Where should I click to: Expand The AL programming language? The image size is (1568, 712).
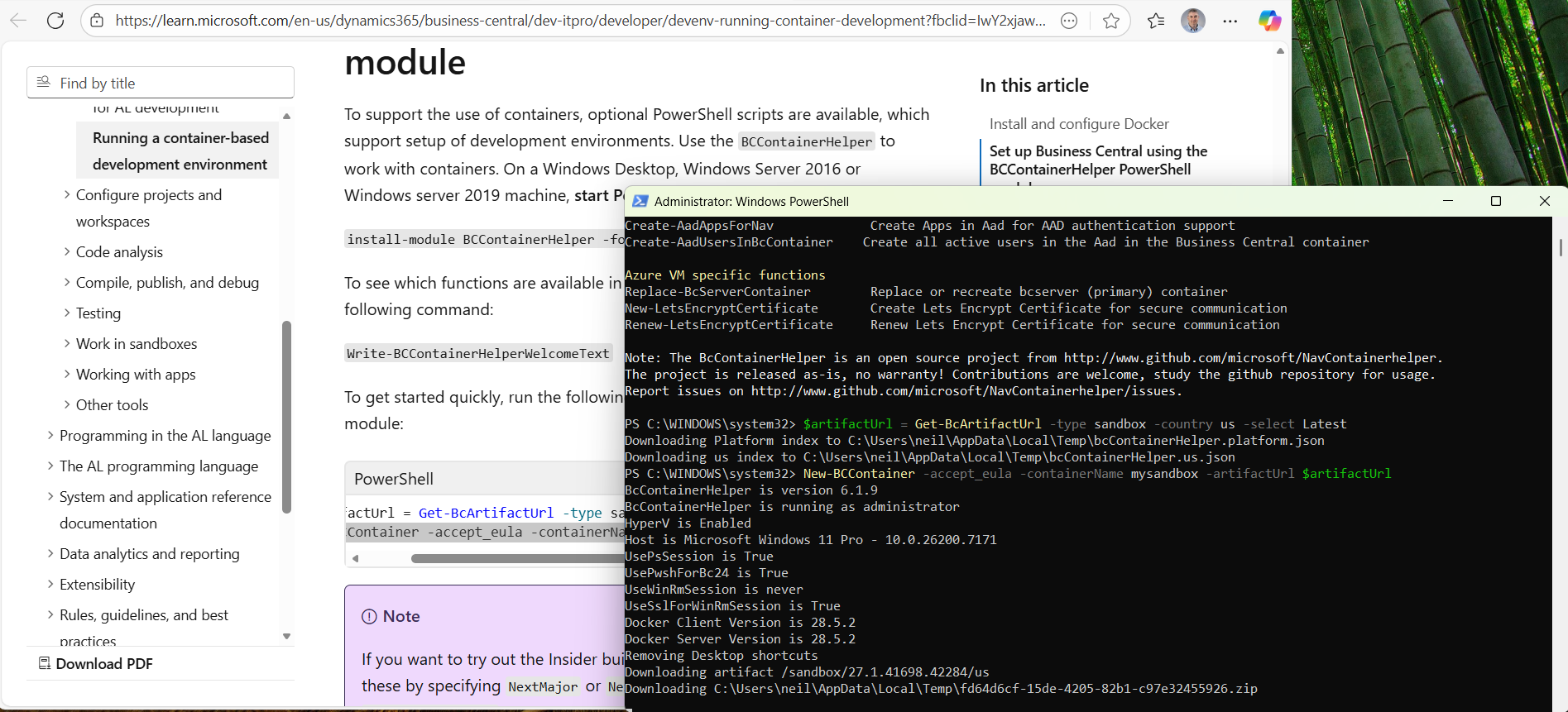click(50, 466)
